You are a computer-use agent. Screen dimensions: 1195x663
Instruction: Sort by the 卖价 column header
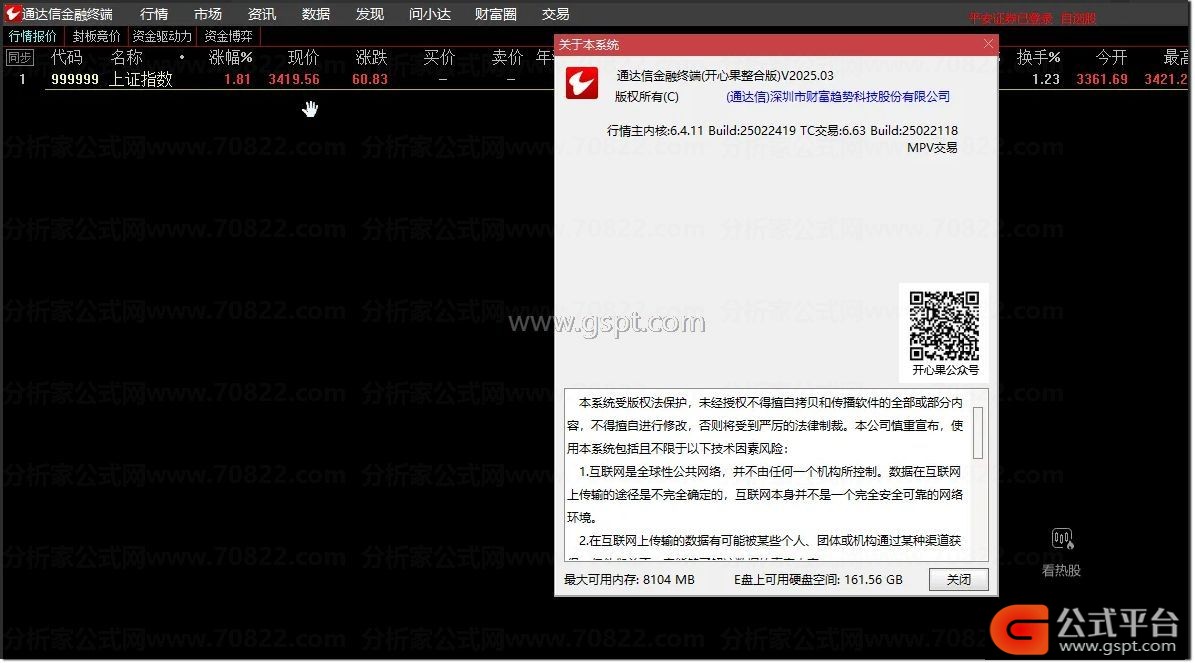pyautogui.click(x=508, y=57)
